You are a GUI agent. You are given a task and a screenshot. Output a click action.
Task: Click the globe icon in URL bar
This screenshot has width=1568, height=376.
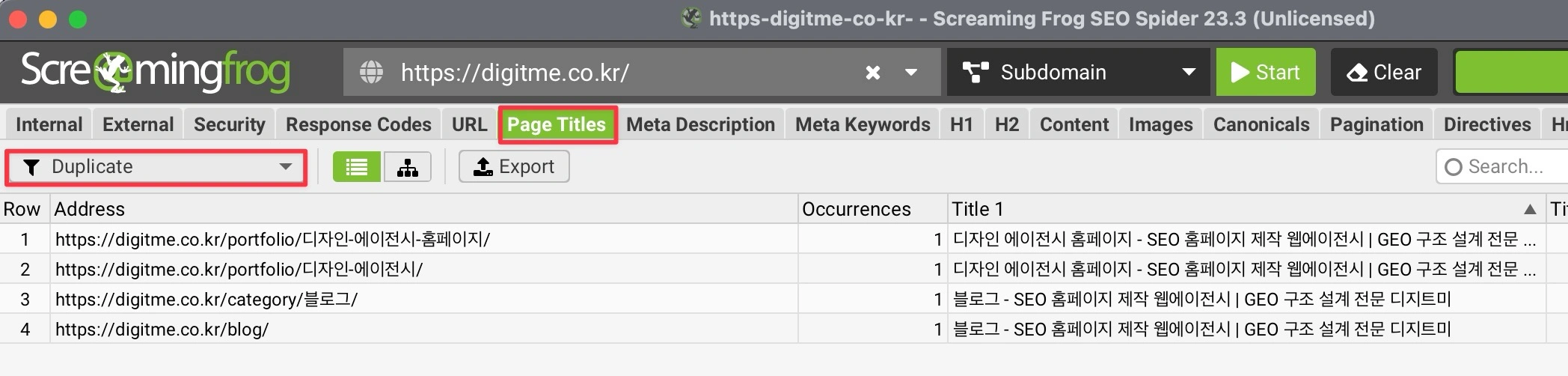pyautogui.click(x=371, y=73)
